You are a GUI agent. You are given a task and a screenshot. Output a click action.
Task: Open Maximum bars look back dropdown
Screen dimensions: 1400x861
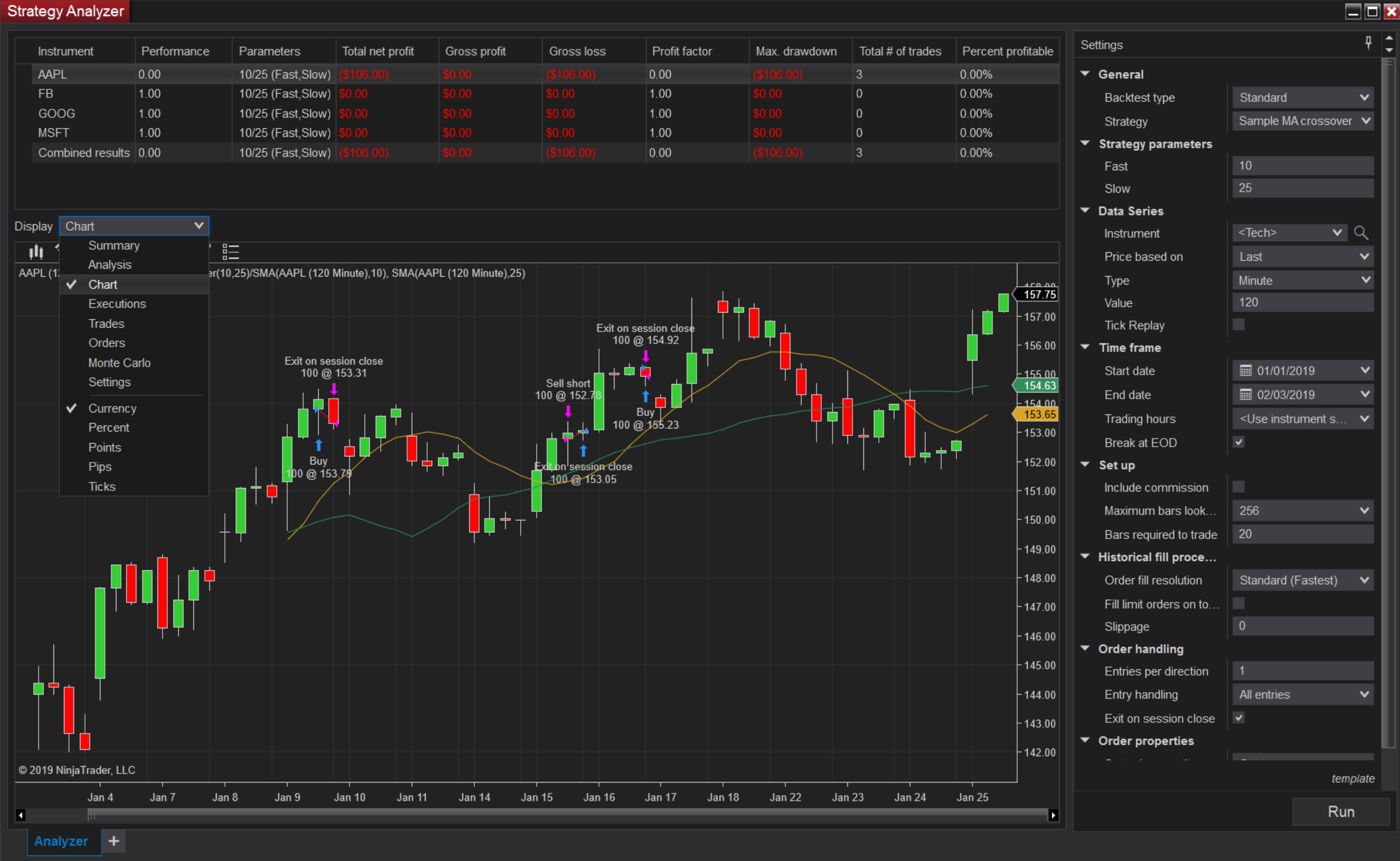point(1303,511)
